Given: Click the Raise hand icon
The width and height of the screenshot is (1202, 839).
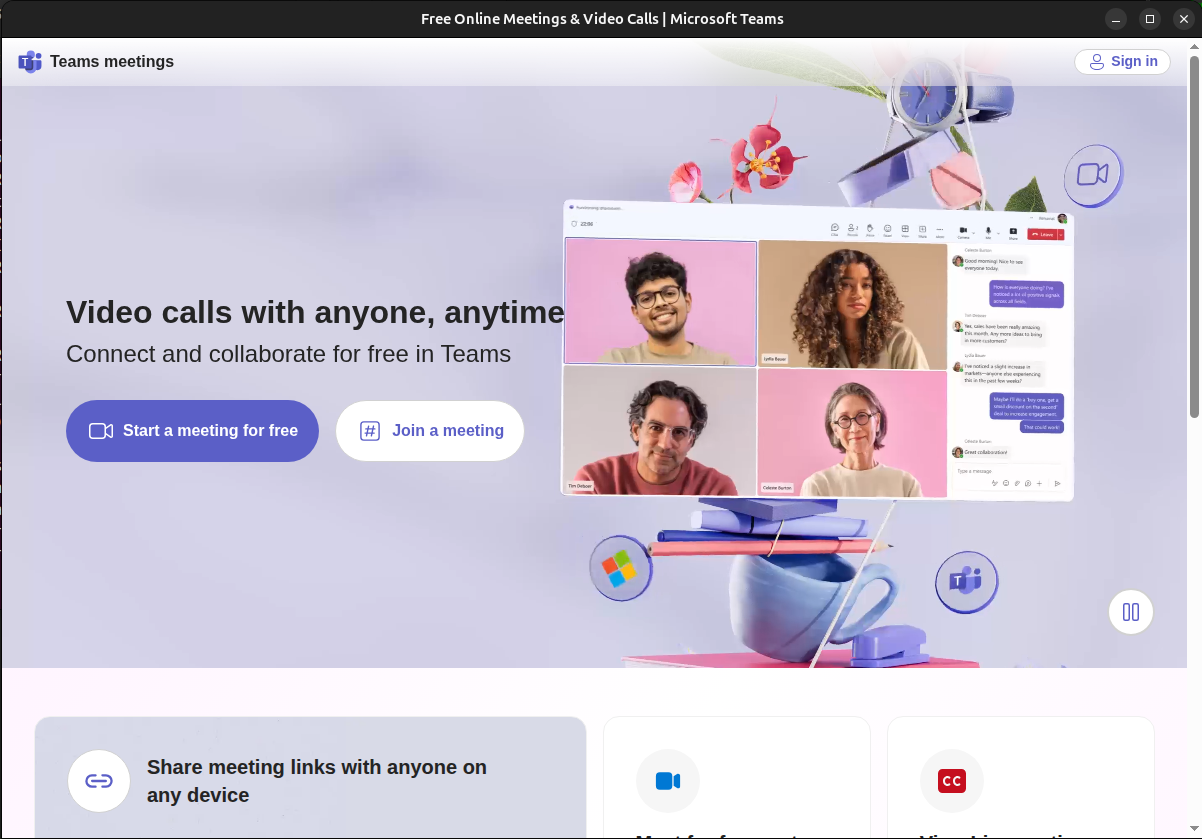Looking at the screenshot, I should pos(869,230).
